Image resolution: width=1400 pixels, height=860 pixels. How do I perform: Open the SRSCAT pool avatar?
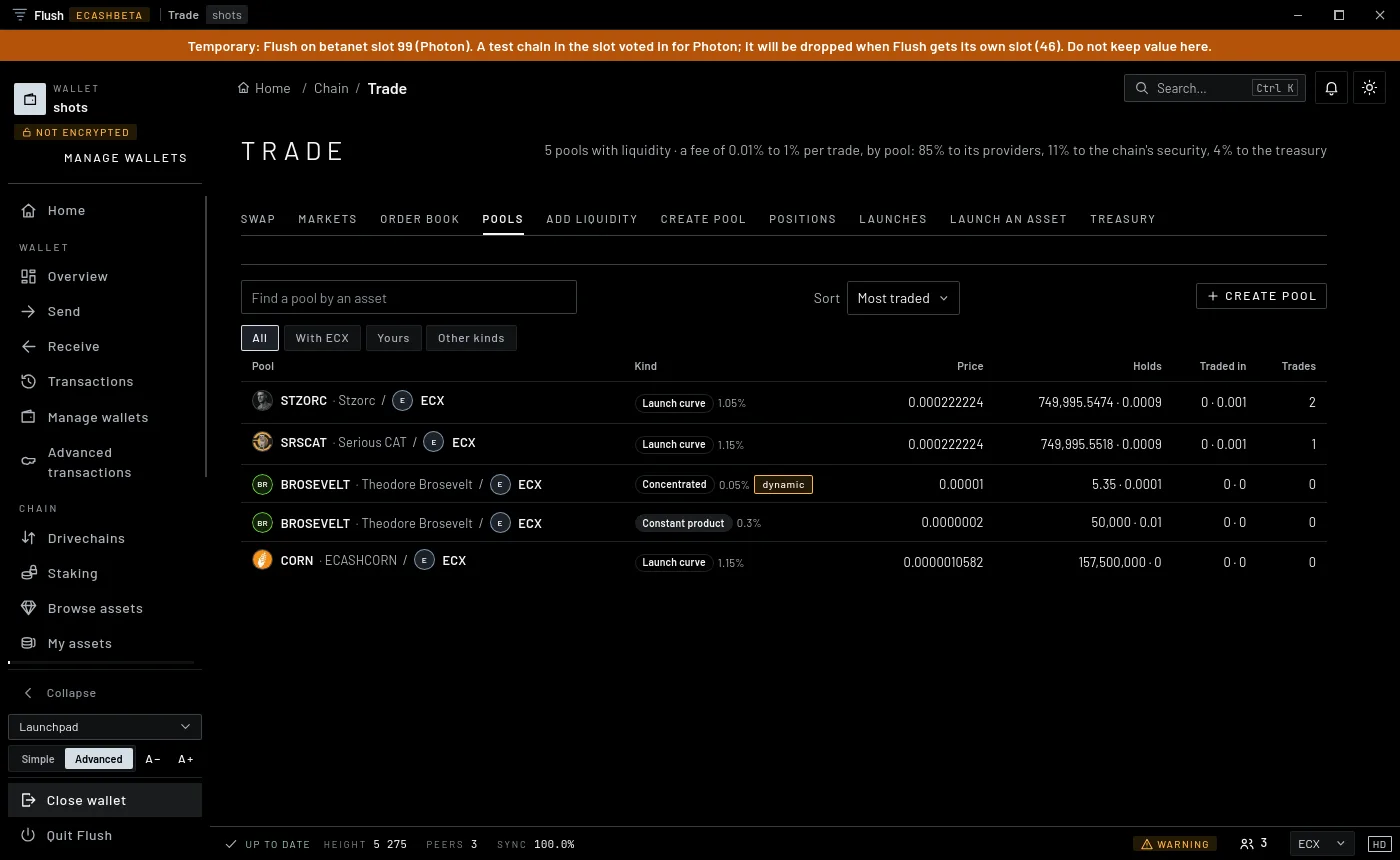coord(262,442)
